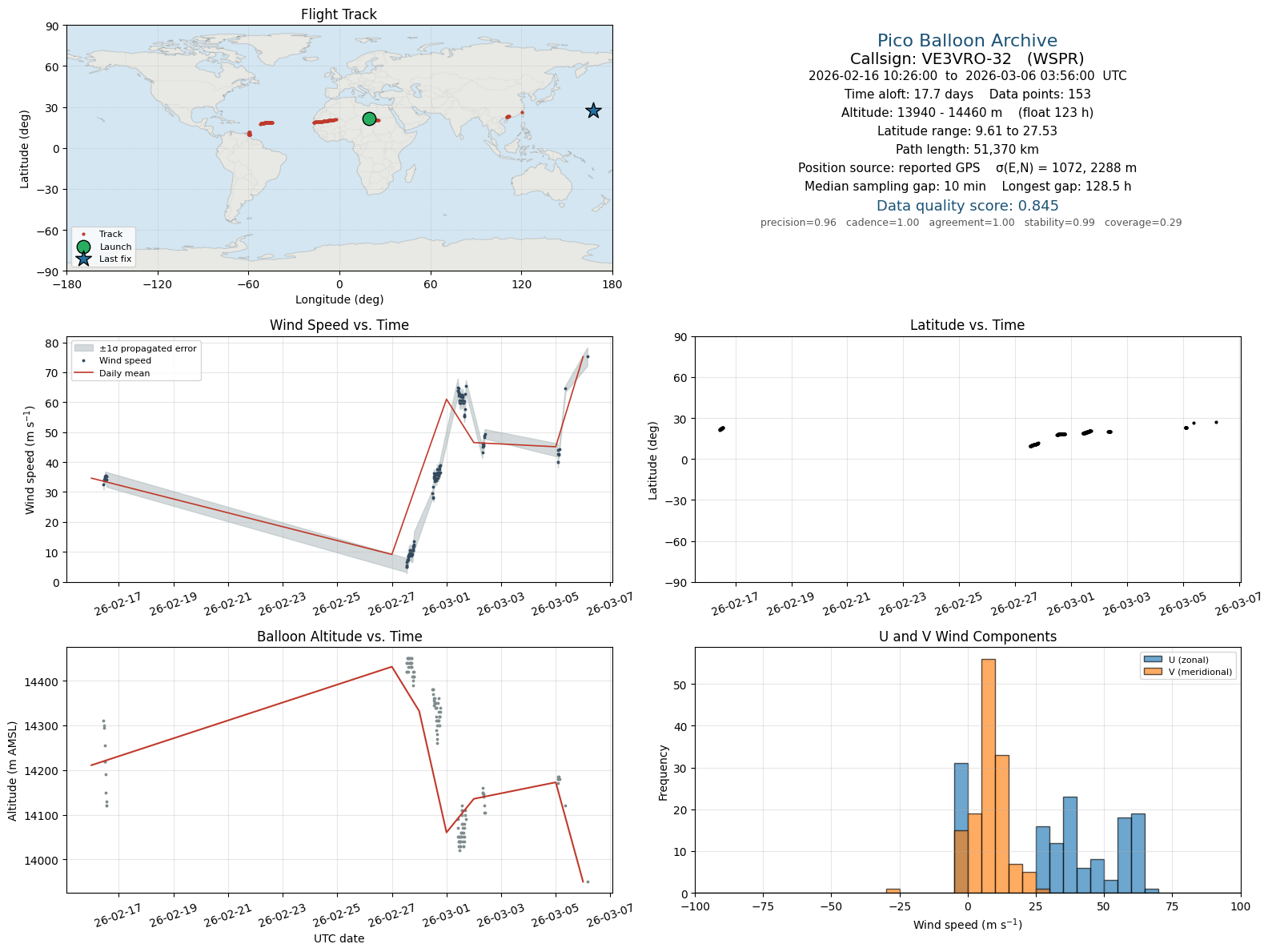Click the "V (meridional)" legend label
The height and width of the screenshot is (952, 1272).
pyautogui.click(x=1200, y=672)
